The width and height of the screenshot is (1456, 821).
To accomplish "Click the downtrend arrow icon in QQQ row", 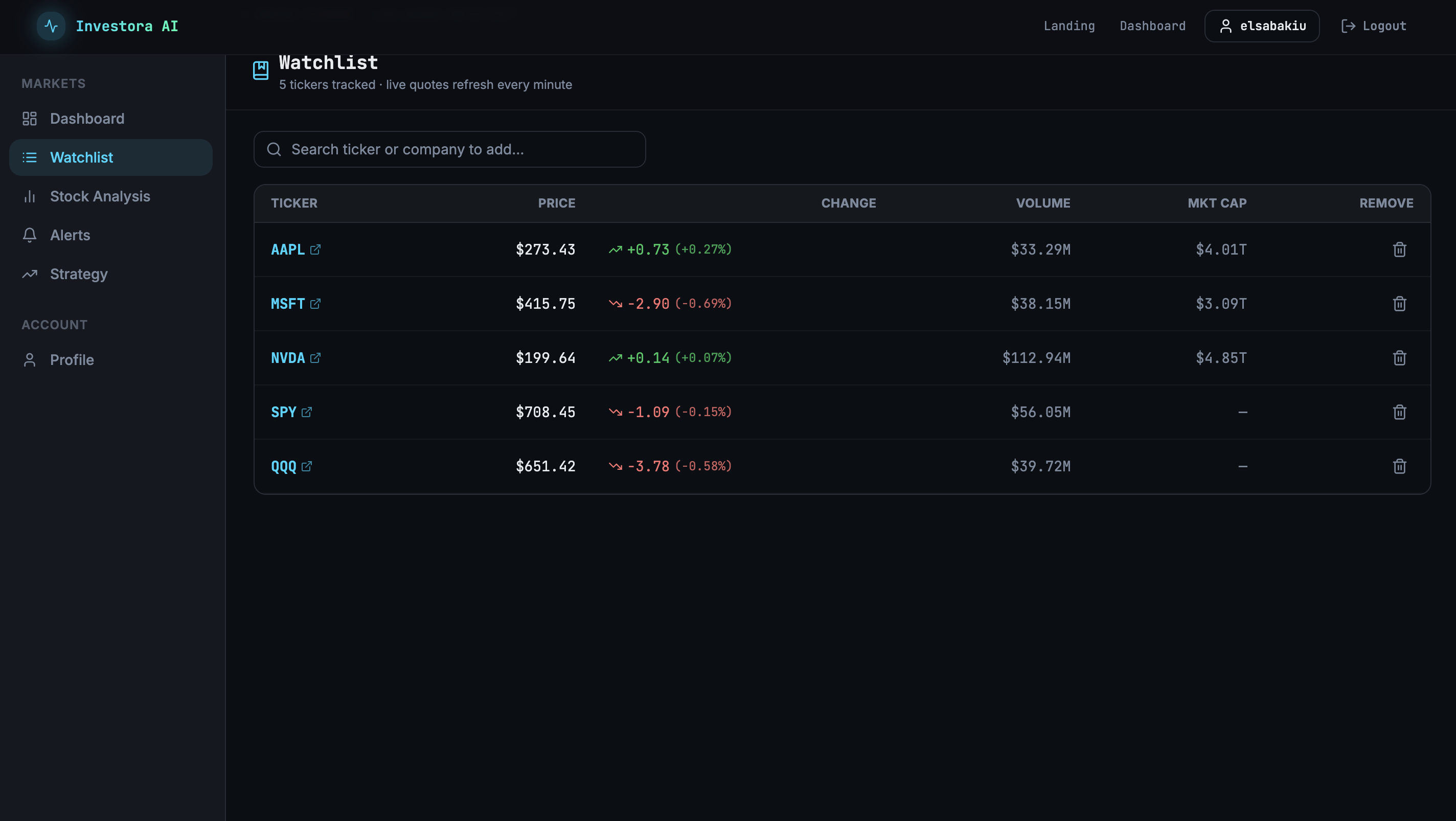I will pyautogui.click(x=615, y=467).
